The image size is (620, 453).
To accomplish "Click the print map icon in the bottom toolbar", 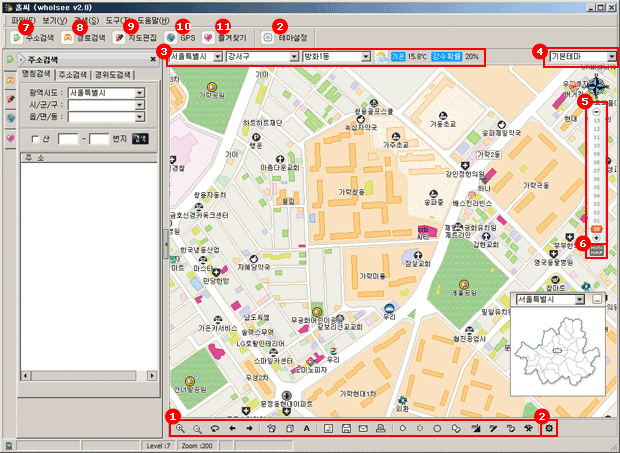I will click(x=380, y=428).
